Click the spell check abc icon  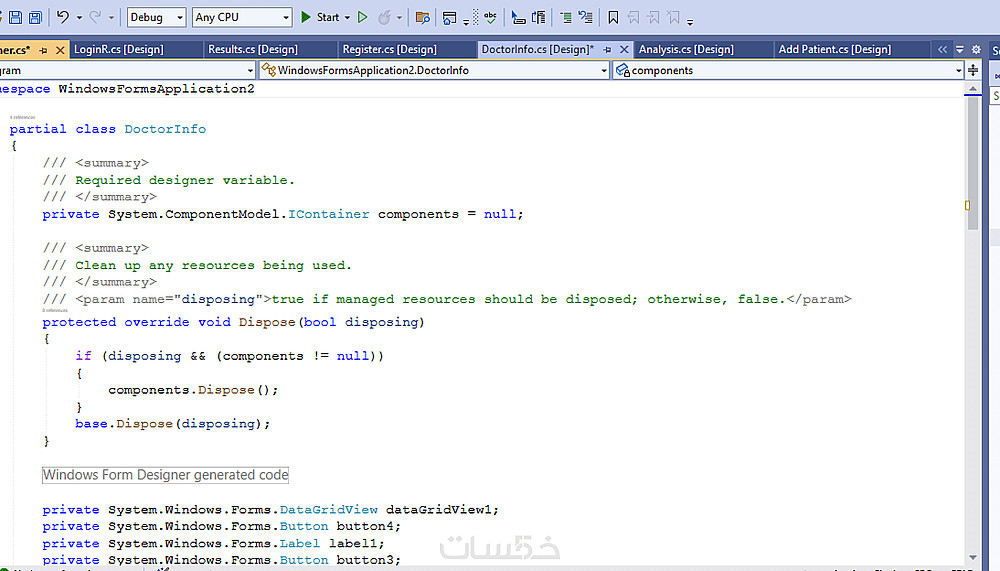490,17
